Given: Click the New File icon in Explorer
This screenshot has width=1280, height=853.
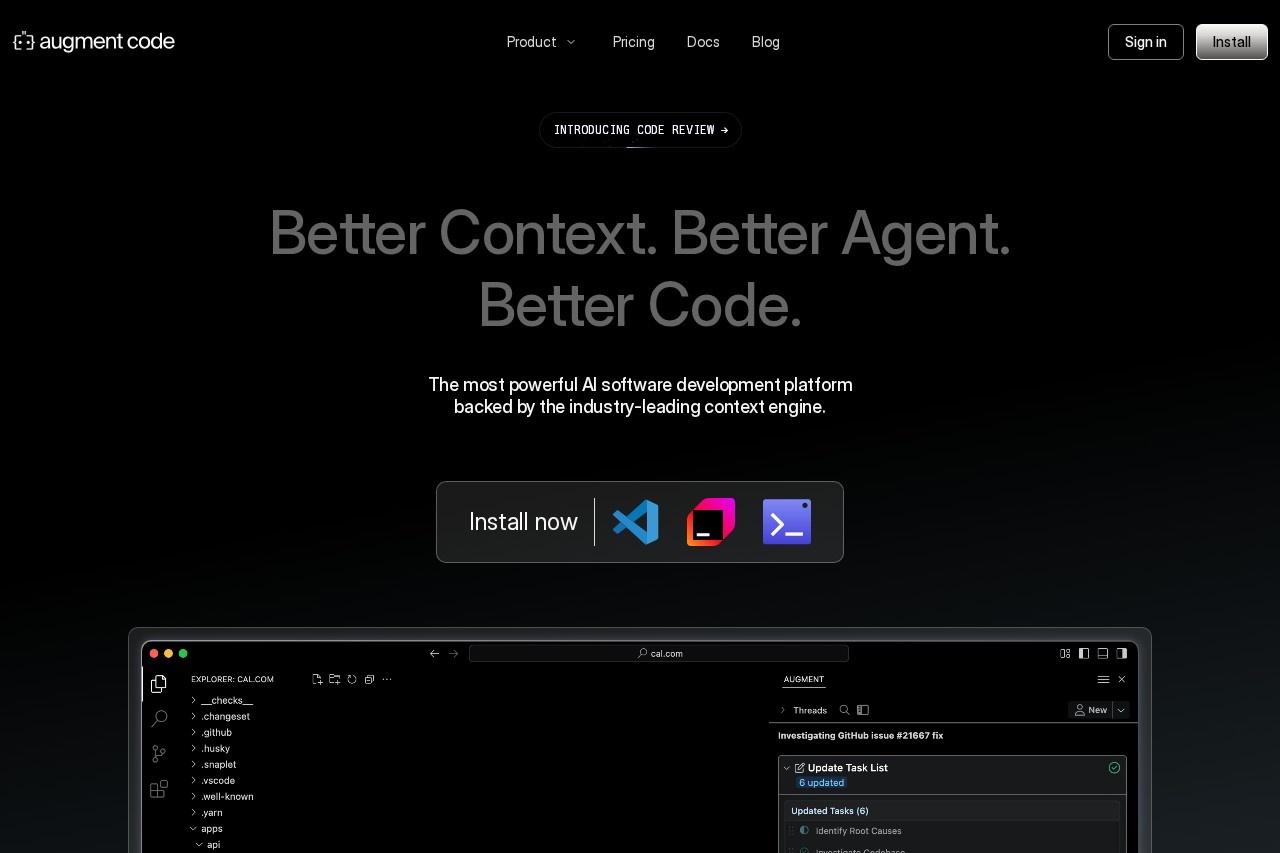Looking at the screenshot, I should [317, 679].
